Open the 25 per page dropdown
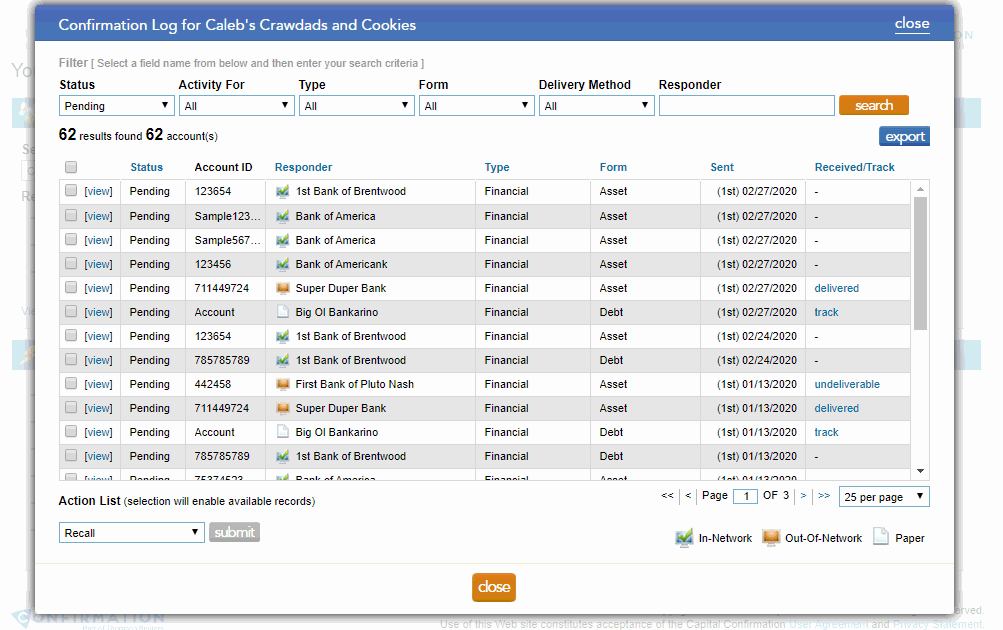The height and width of the screenshot is (630, 1003). 883,496
